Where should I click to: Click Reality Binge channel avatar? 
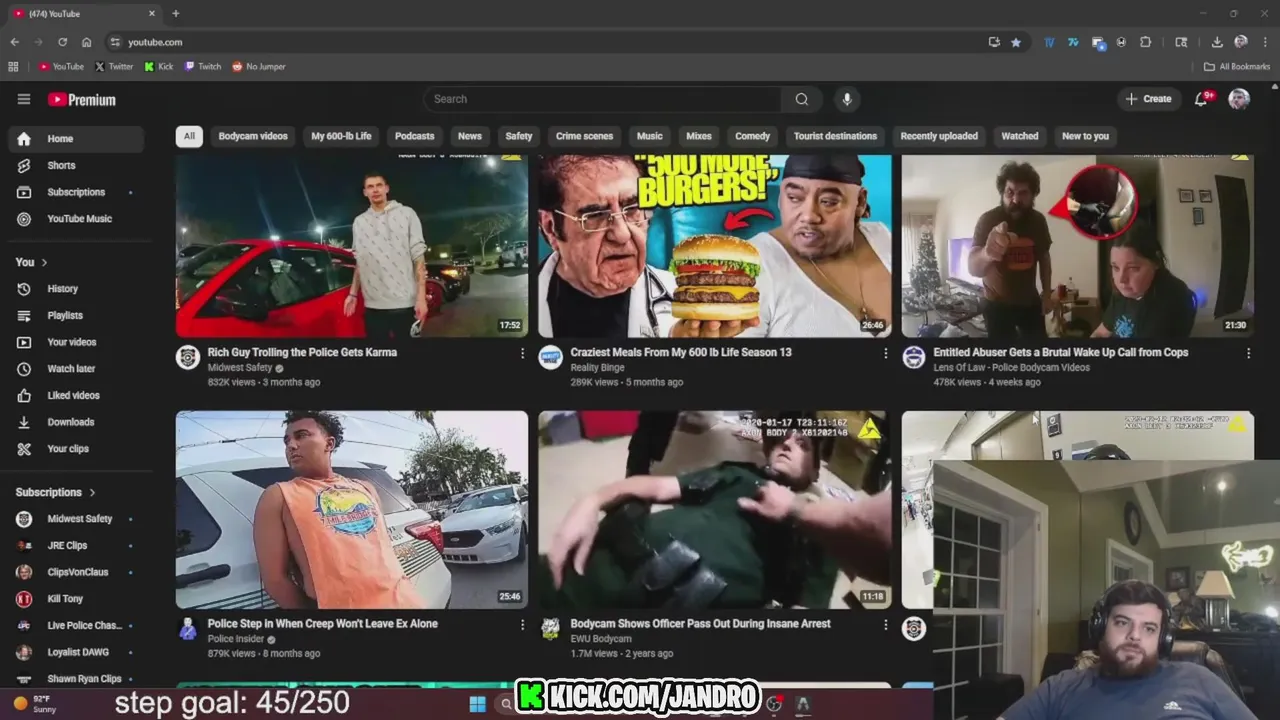click(551, 358)
